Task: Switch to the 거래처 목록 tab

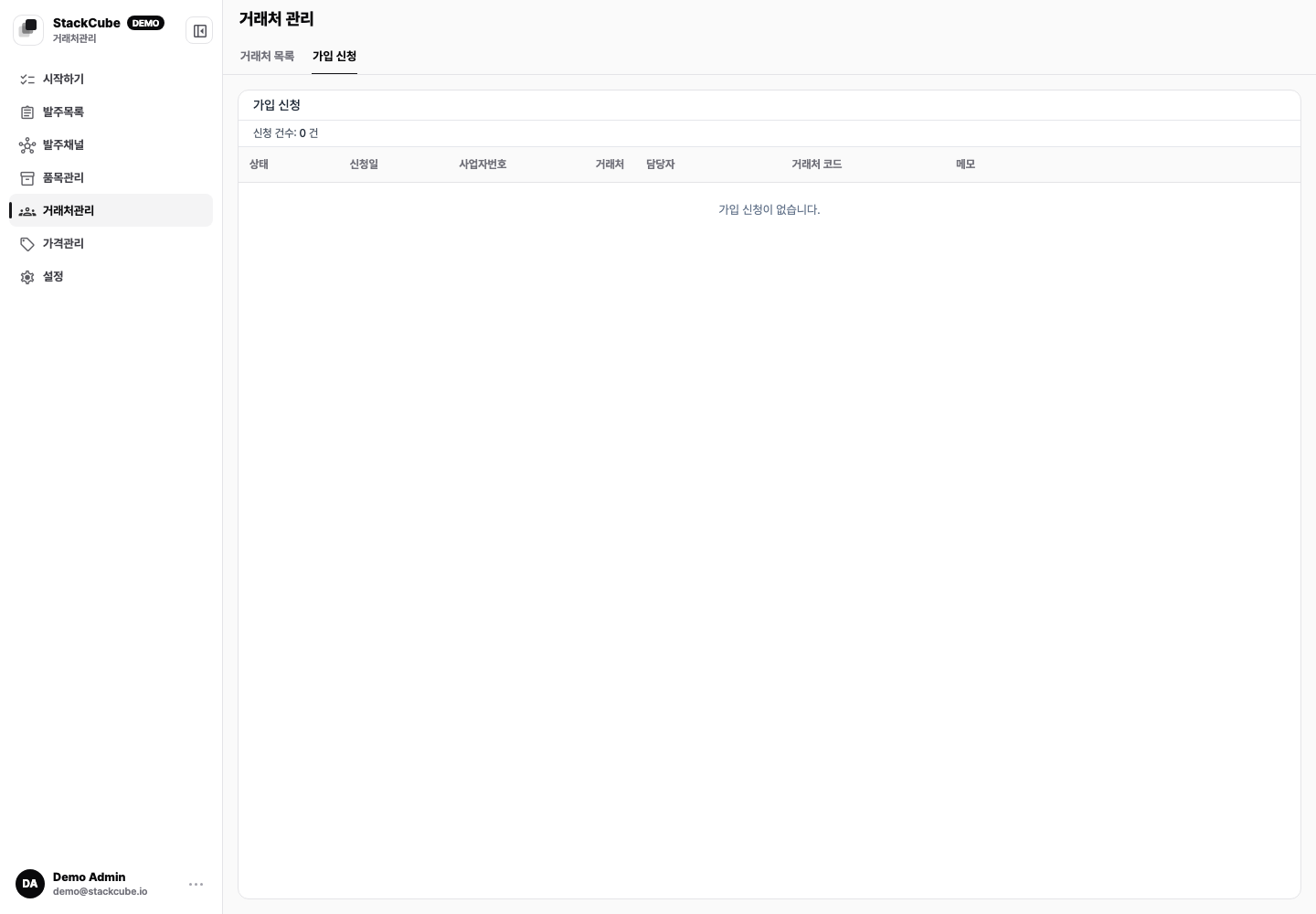Action: tap(267, 56)
